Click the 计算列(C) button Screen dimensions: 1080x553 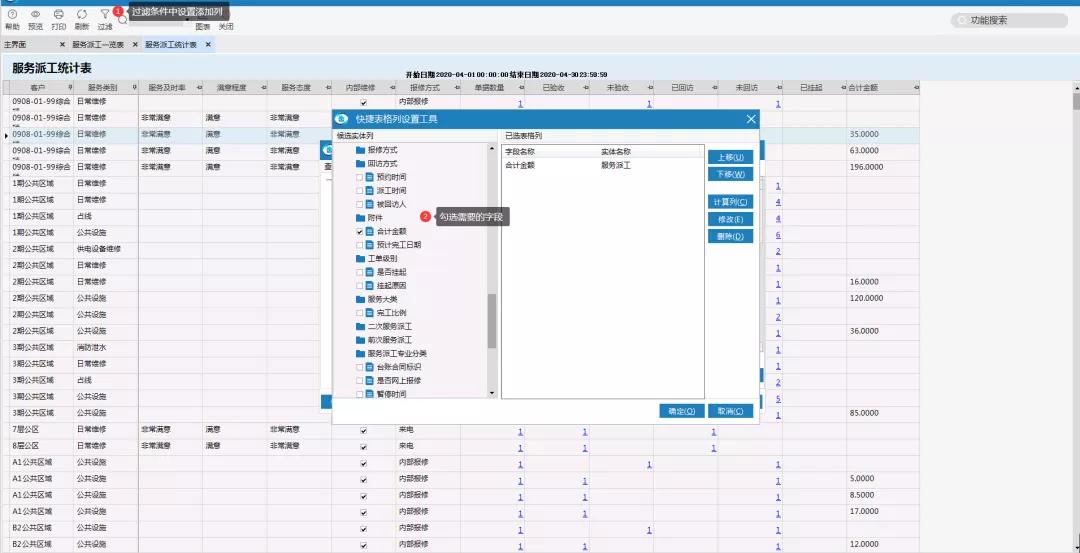pos(730,202)
